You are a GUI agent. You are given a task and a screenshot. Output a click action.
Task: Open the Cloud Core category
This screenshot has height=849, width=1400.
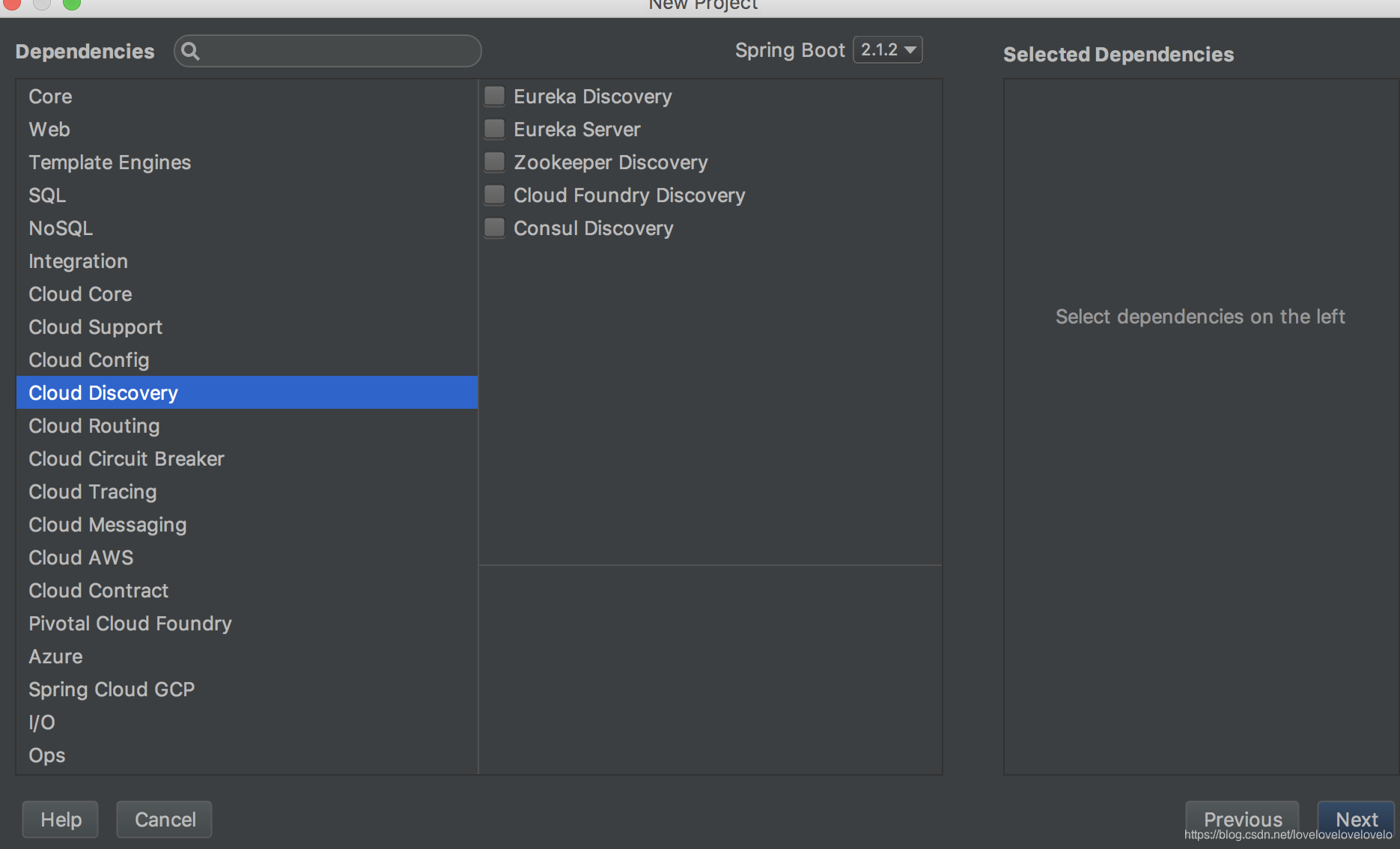click(247, 294)
